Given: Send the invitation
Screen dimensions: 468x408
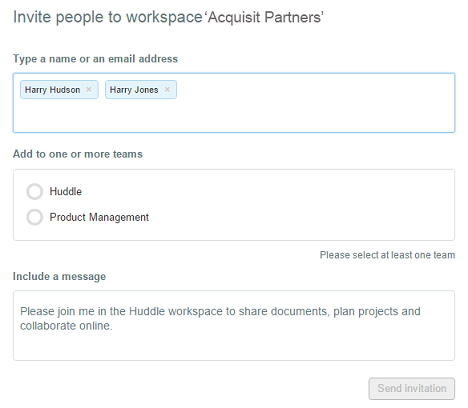Looking at the screenshot, I should [x=412, y=388].
